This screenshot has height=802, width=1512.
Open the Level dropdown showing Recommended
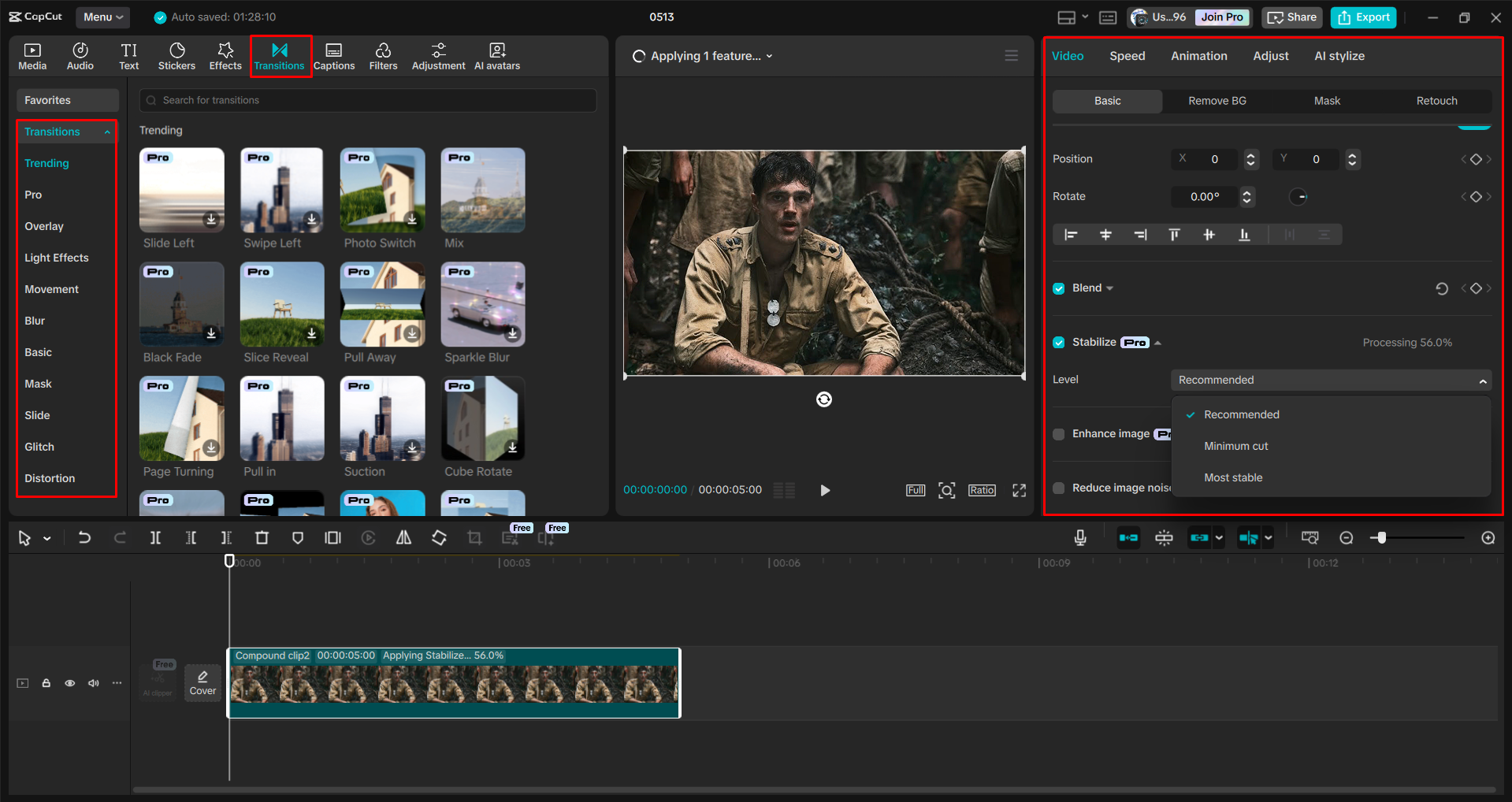tap(1330, 380)
